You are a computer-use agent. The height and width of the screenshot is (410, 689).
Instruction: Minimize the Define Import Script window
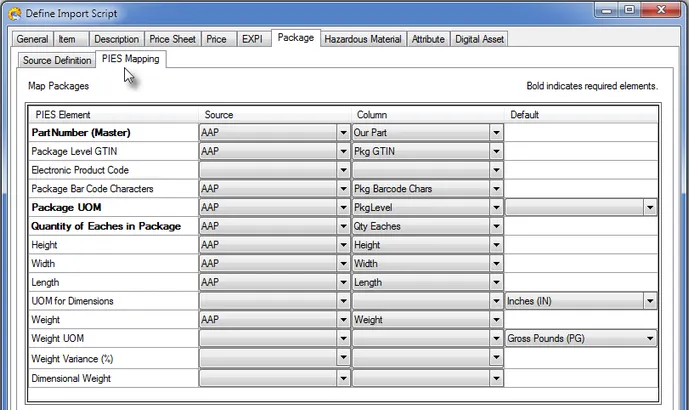point(603,11)
